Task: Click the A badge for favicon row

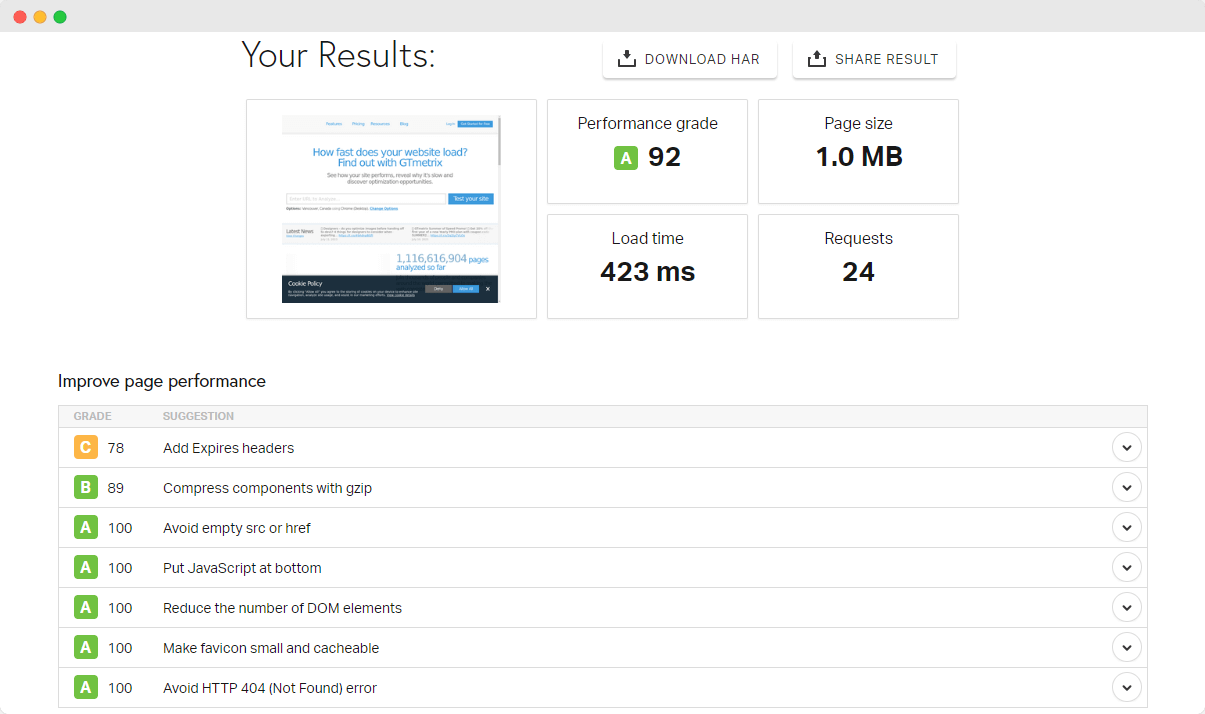Action: point(86,648)
